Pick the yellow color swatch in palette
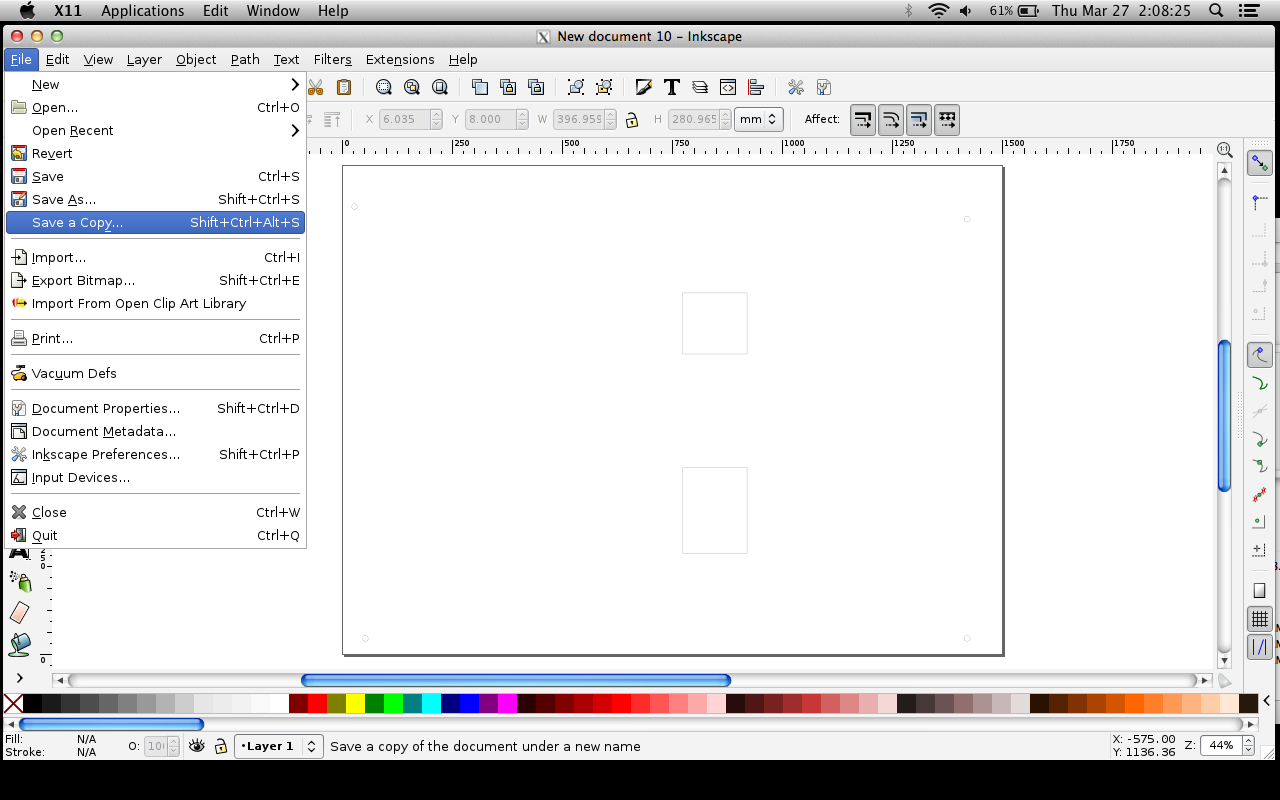This screenshot has width=1280, height=800. 355,703
